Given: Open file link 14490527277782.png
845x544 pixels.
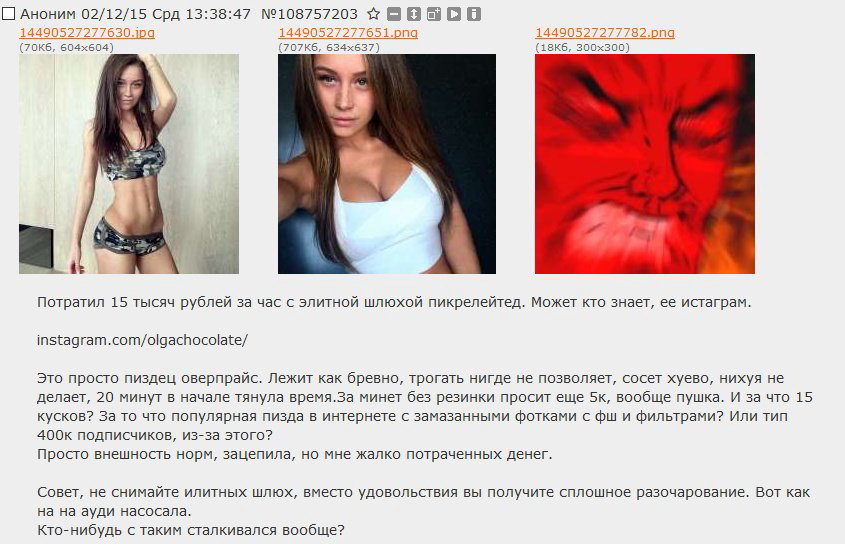Looking at the screenshot, I should (x=605, y=32).
